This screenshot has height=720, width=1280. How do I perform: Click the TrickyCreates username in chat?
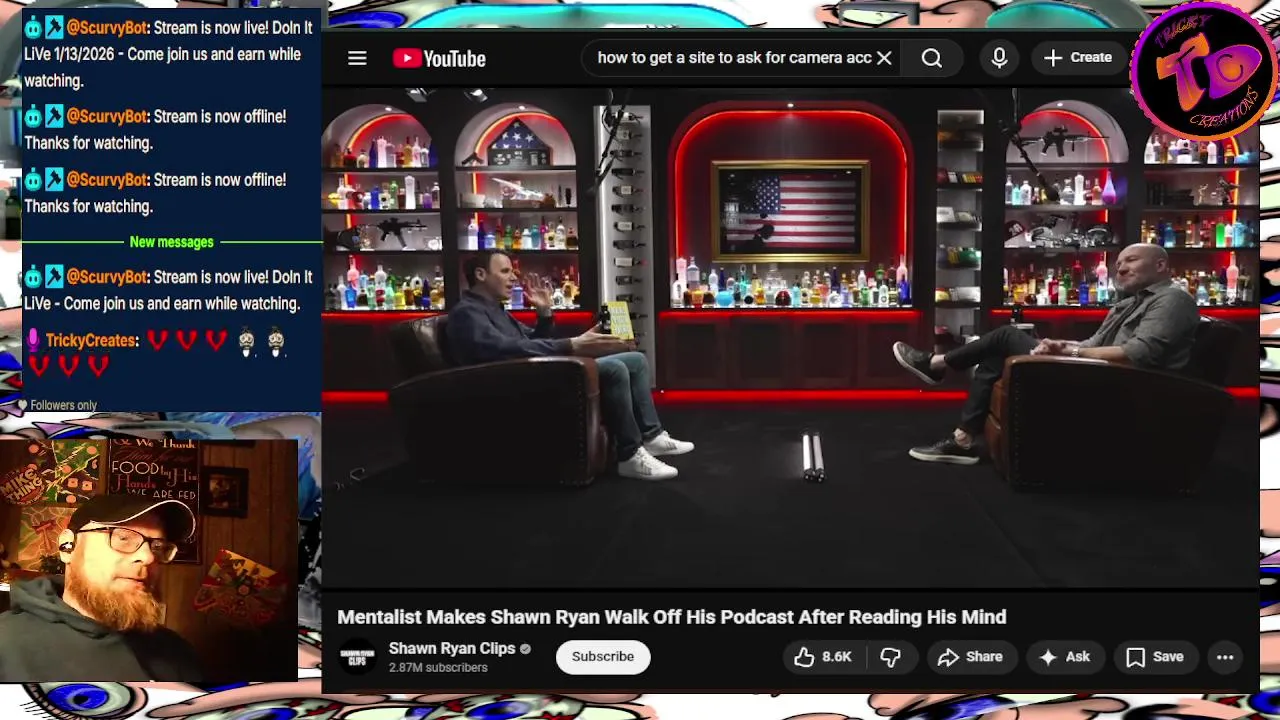pos(91,341)
